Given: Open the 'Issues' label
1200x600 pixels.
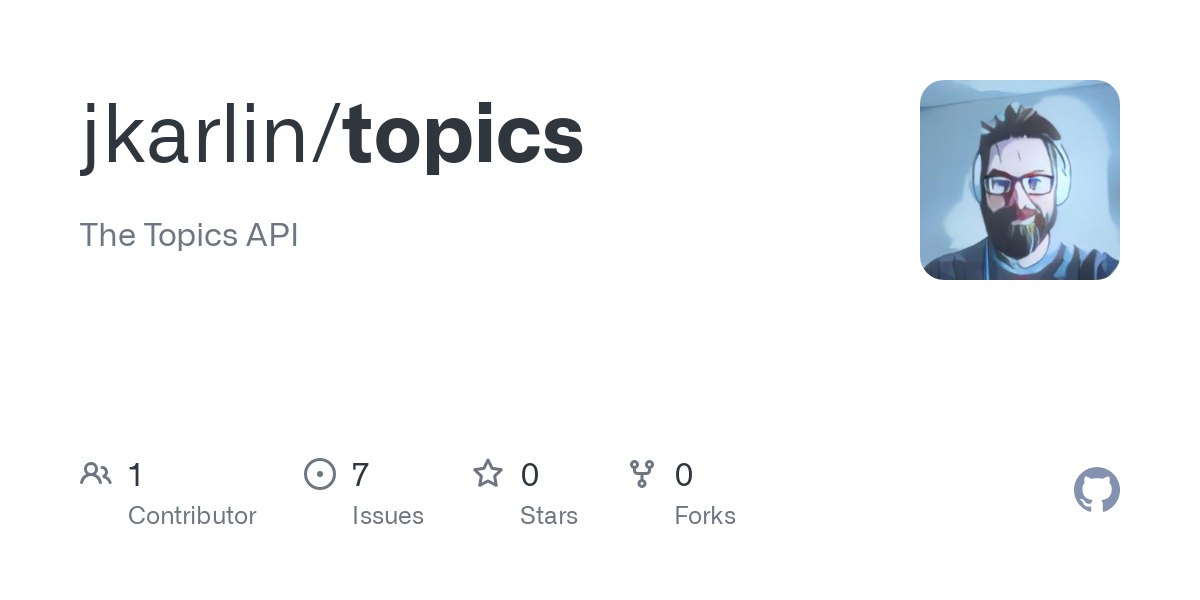Looking at the screenshot, I should 388,516.
